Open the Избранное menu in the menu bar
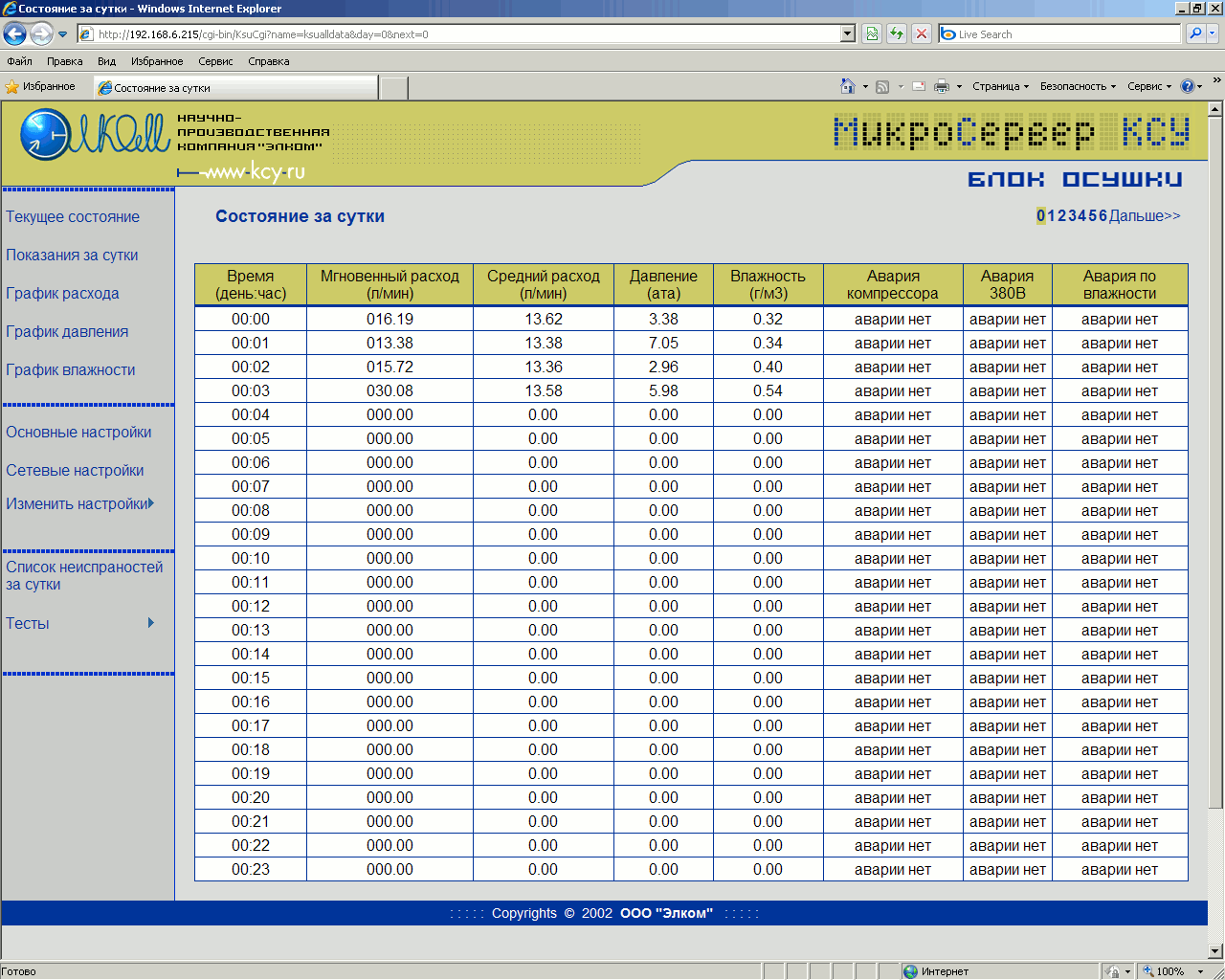The width and height of the screenshot is (1225, 980). [x=157, y=61]
